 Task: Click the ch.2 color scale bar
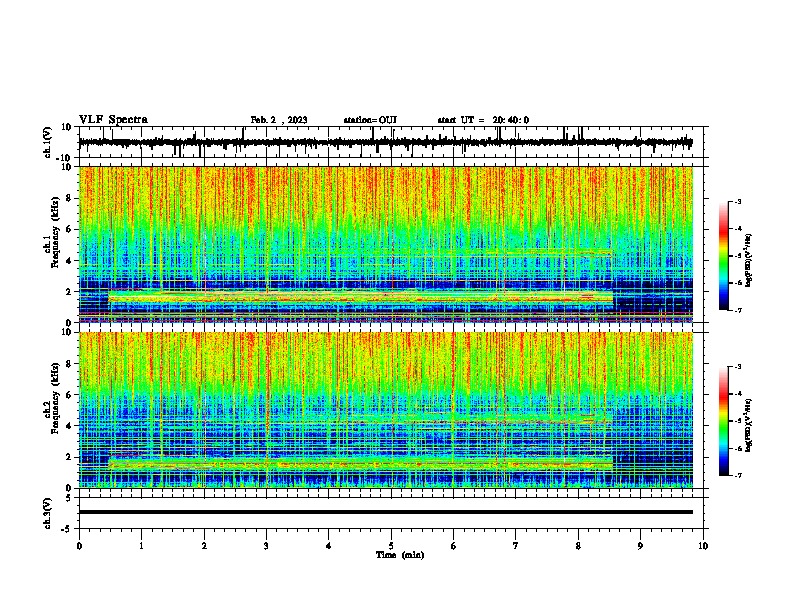pyautogui.click(x=724, y=421)
